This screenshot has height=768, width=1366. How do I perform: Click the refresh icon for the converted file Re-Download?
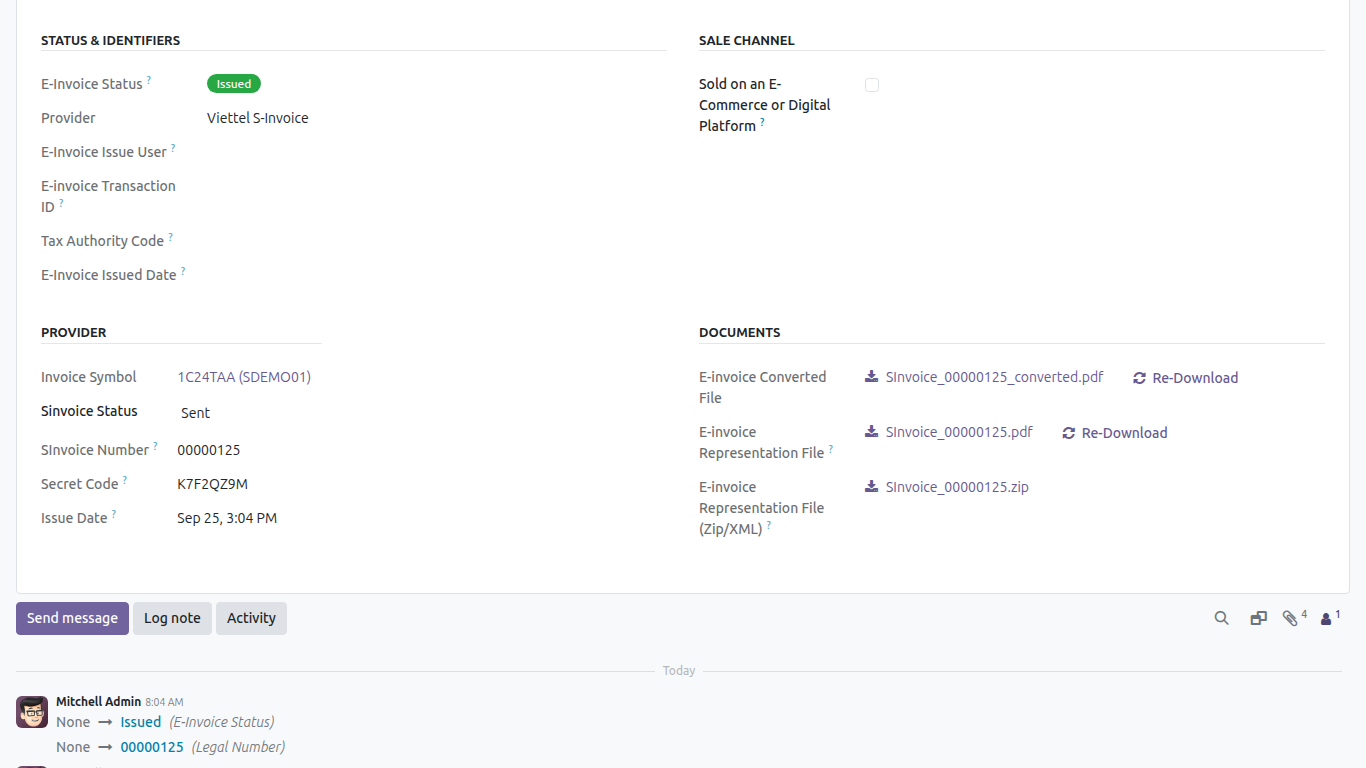[x=1139, y=378]
